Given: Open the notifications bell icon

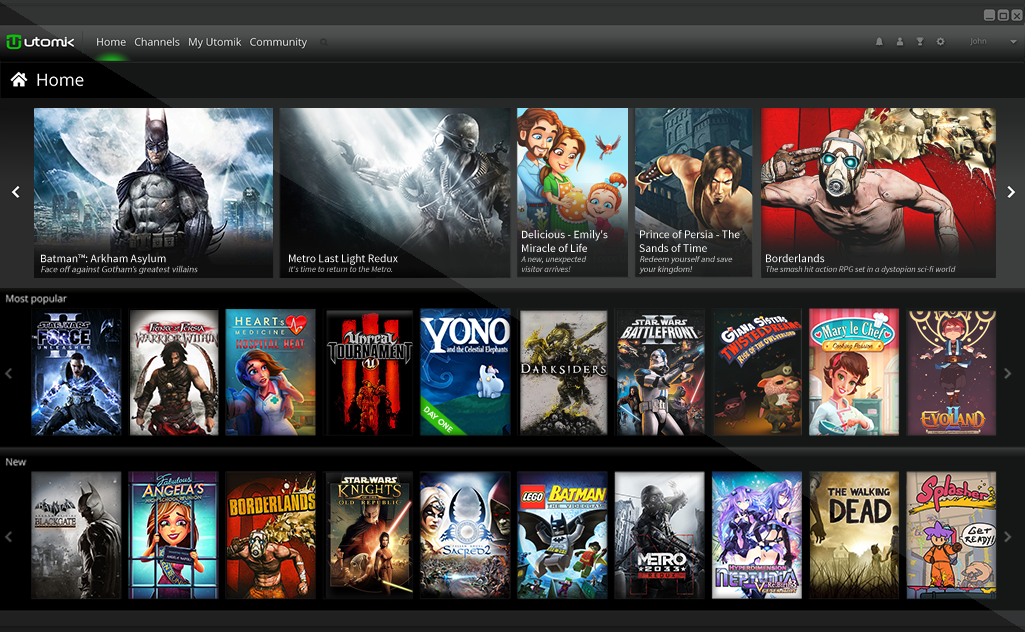Looking at the screenshot, I should click(879, 42).
